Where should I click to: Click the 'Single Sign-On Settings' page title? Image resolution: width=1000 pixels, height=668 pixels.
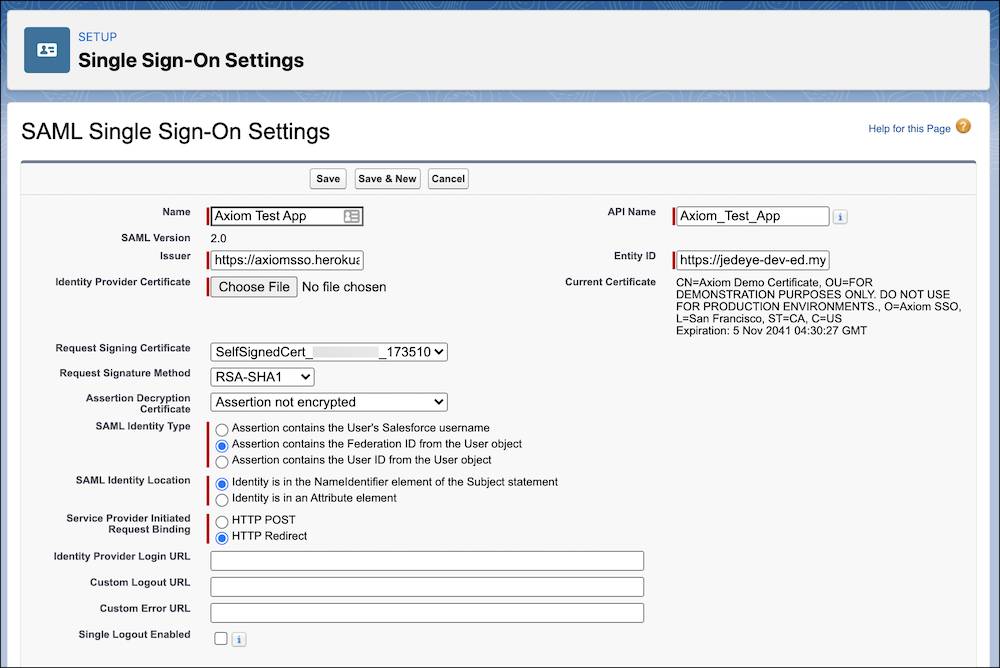(x=191, y=61)
